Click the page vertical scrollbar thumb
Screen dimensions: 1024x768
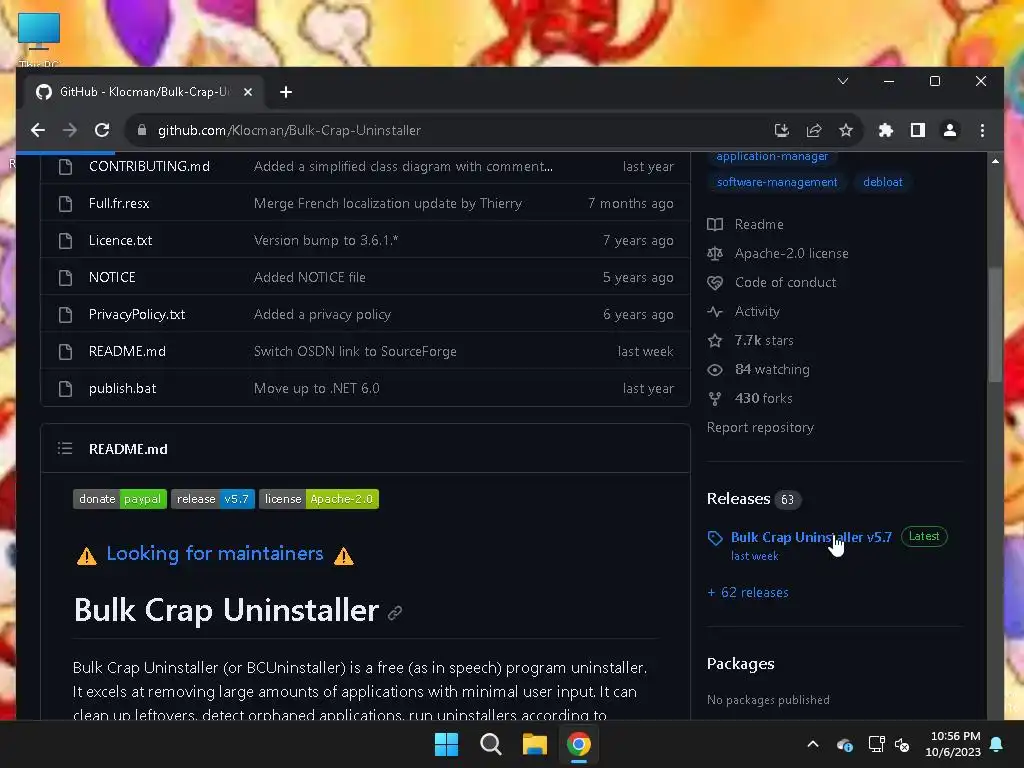pos(995,325)
